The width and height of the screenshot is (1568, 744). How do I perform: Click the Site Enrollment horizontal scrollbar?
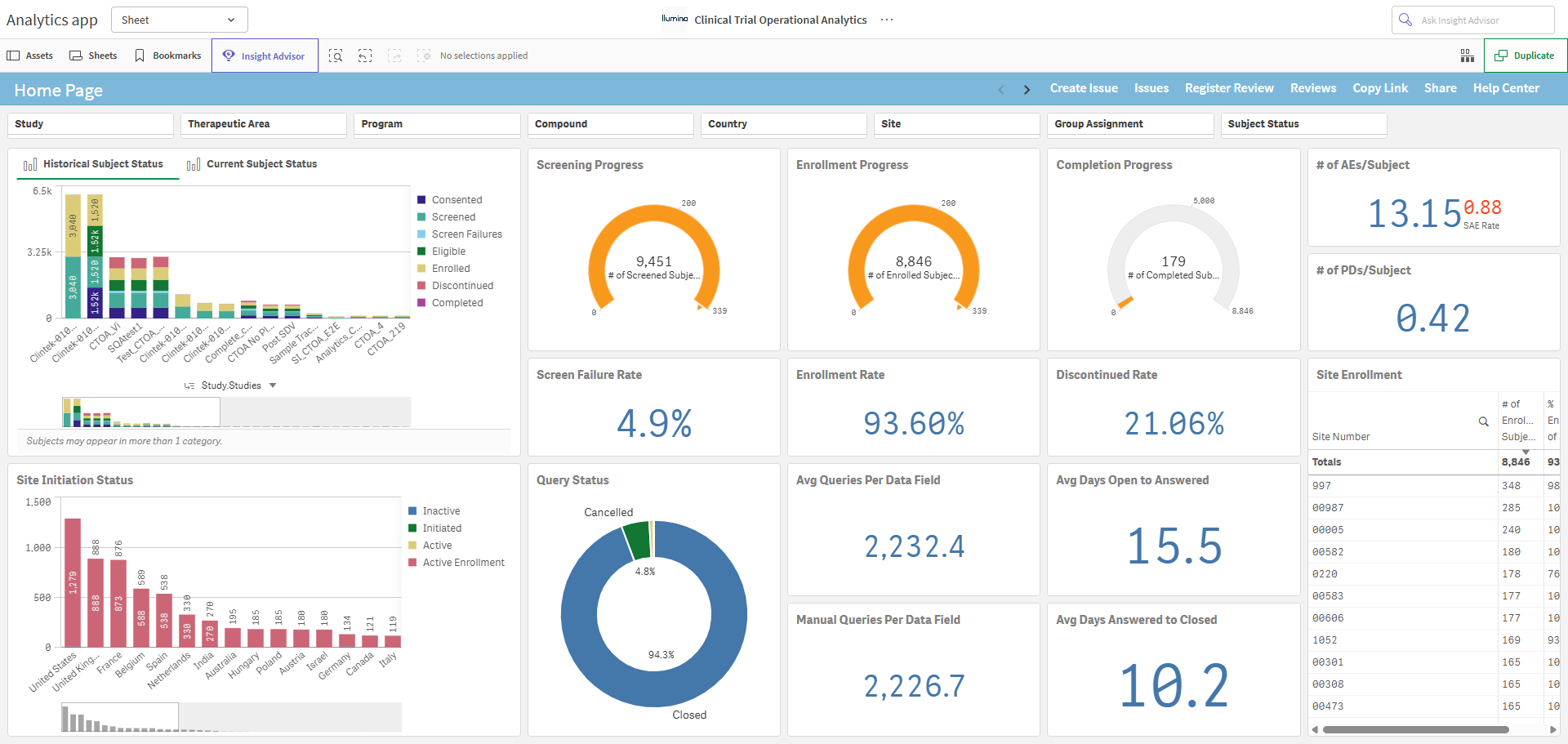1416,729
